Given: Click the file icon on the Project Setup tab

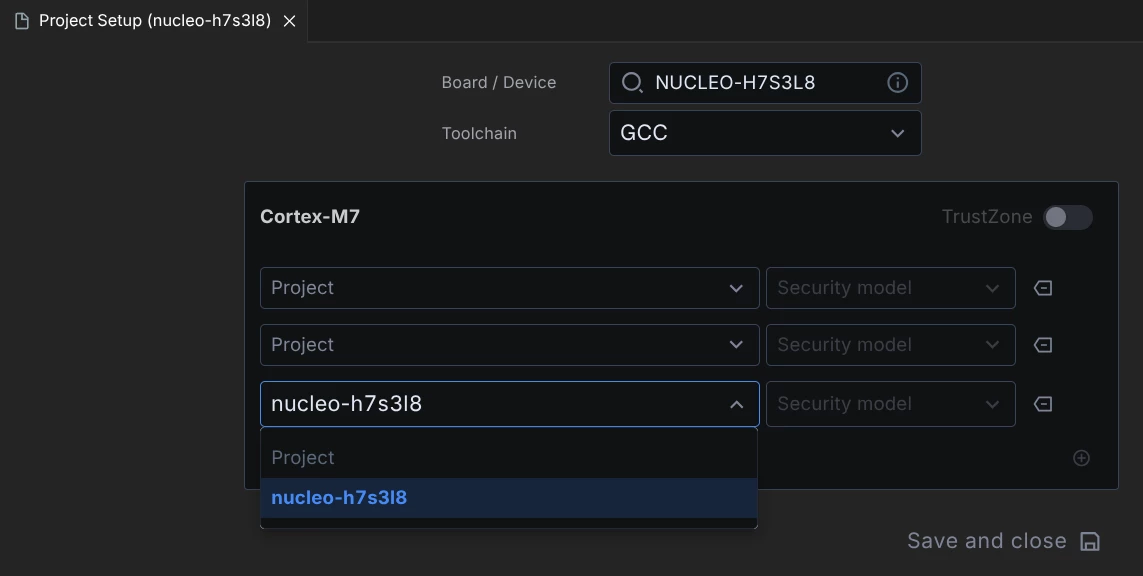Looking at the screenshot, I should point(22,21).
